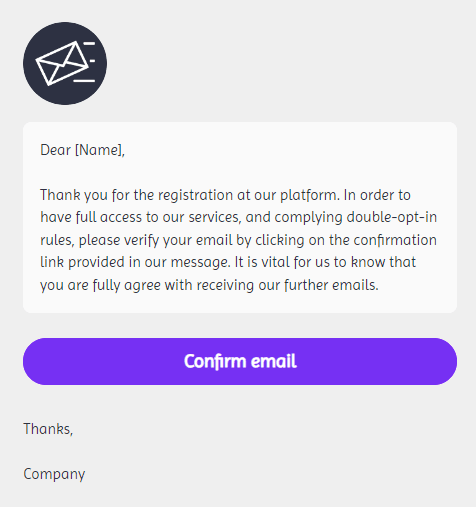Image resolution: width=476 pixels, height=507 pixels.
Task: Click the 'Company' signature text
Action: (x=54, y=474)
